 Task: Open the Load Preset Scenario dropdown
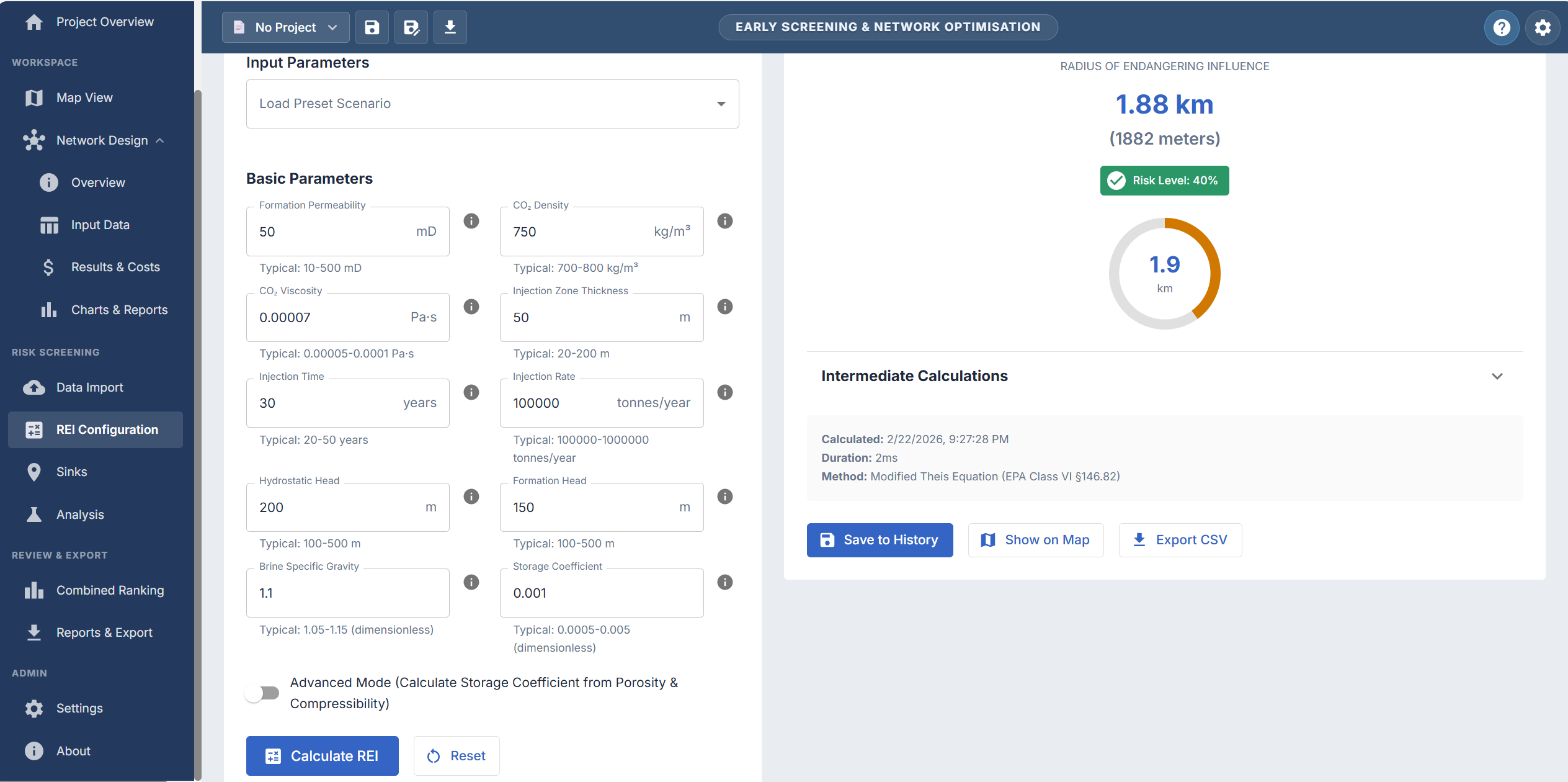[x=492, y=104]
